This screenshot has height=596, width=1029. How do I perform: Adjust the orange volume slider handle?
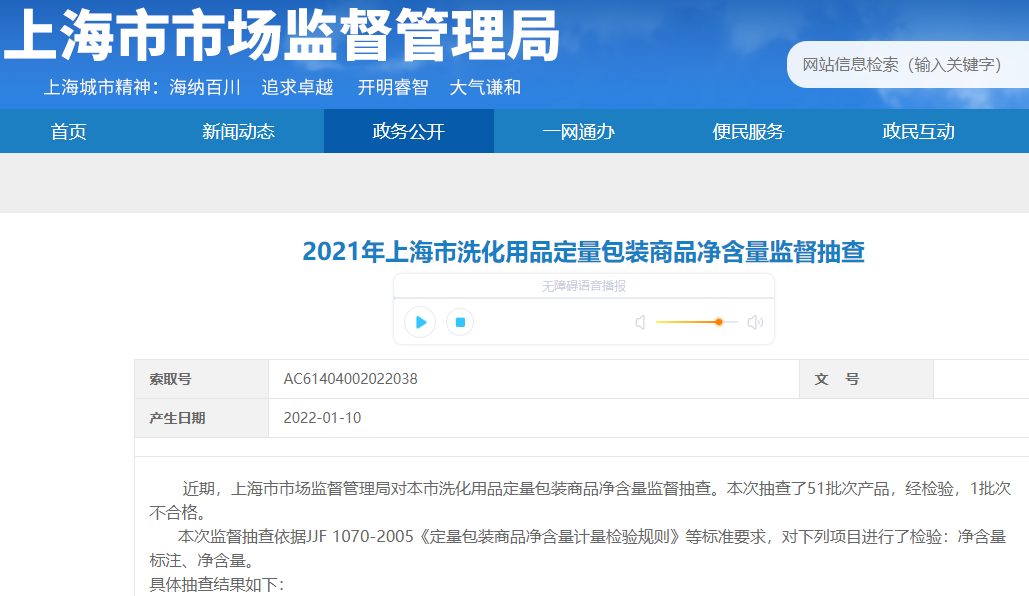click(x=719, y=322)
